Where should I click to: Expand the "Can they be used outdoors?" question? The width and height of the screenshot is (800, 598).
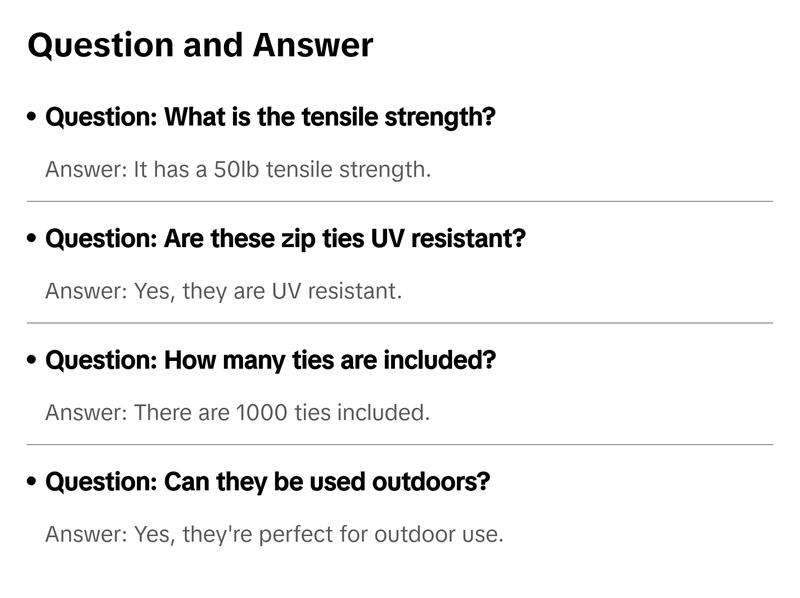(268, 482)
